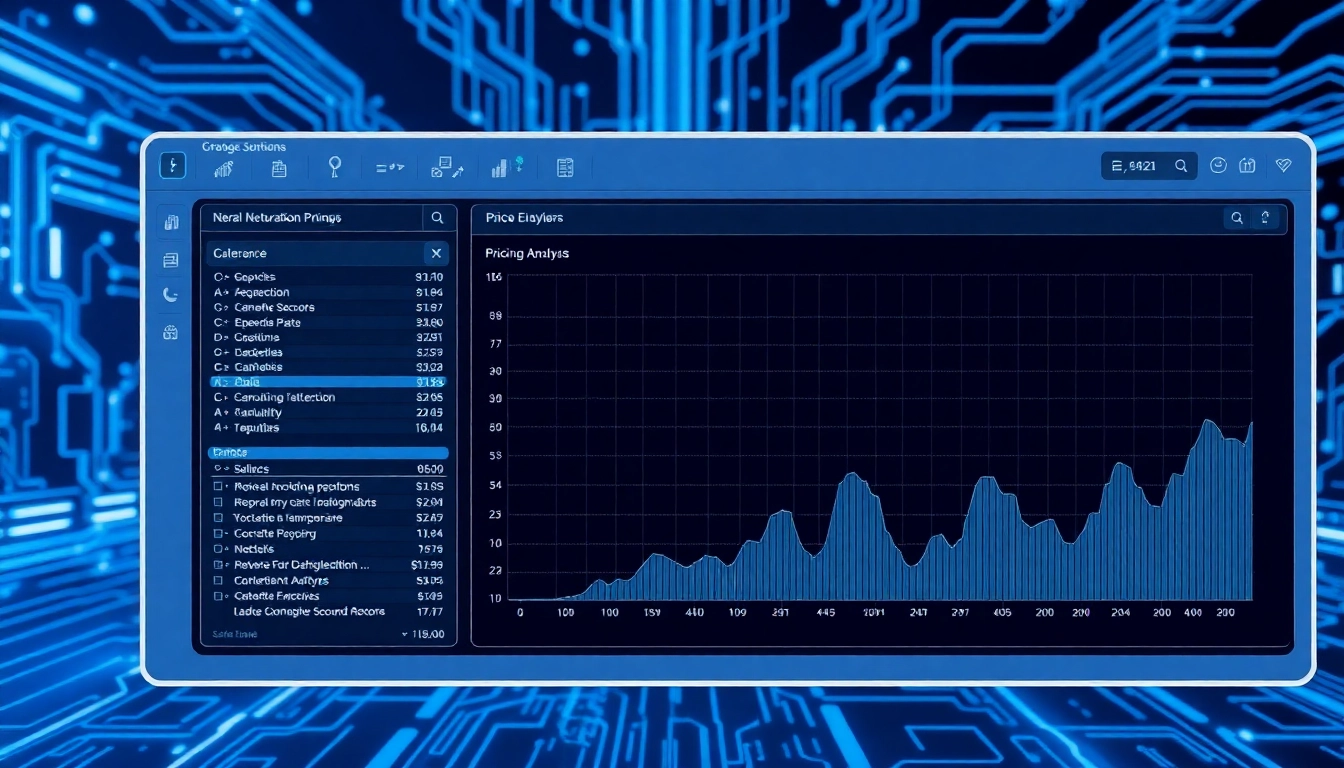Open the spreadsheet list icon in the toolbar
This screenshot has width=1344, height=768.
[564, 167]
